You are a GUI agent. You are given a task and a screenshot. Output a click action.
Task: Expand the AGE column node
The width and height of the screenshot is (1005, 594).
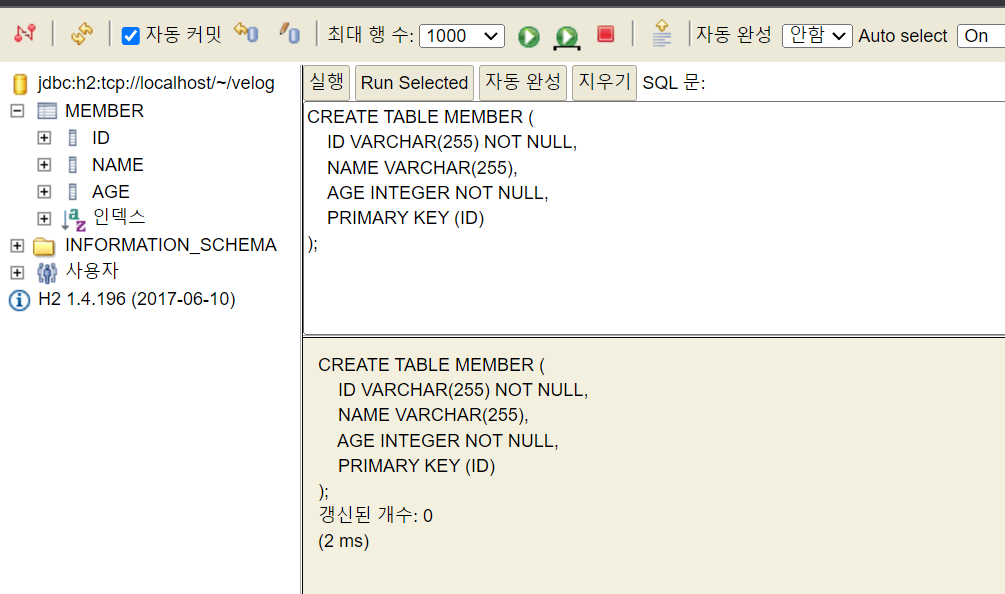[44, 192]
